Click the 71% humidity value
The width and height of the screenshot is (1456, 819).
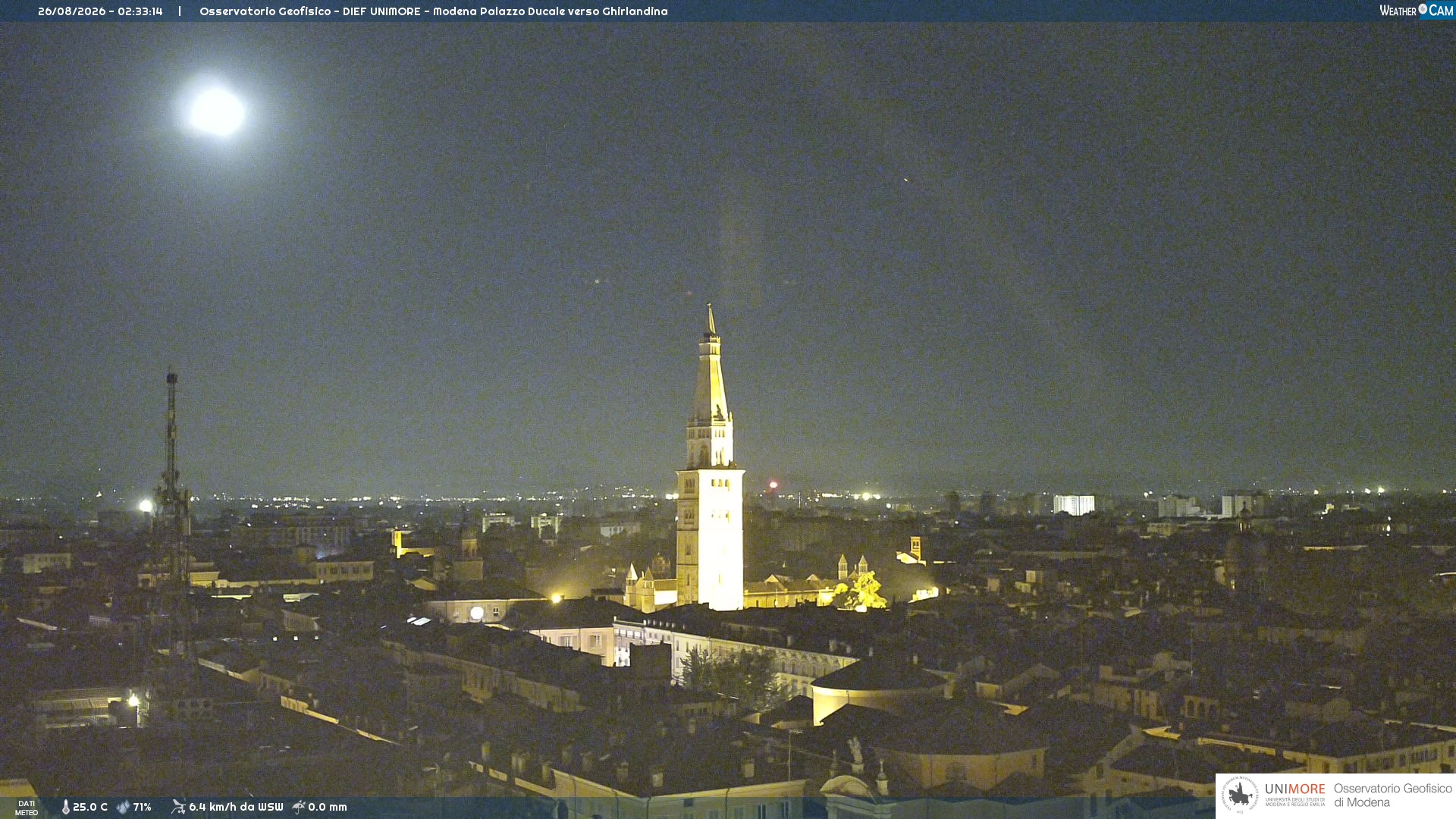coord(142,807)
